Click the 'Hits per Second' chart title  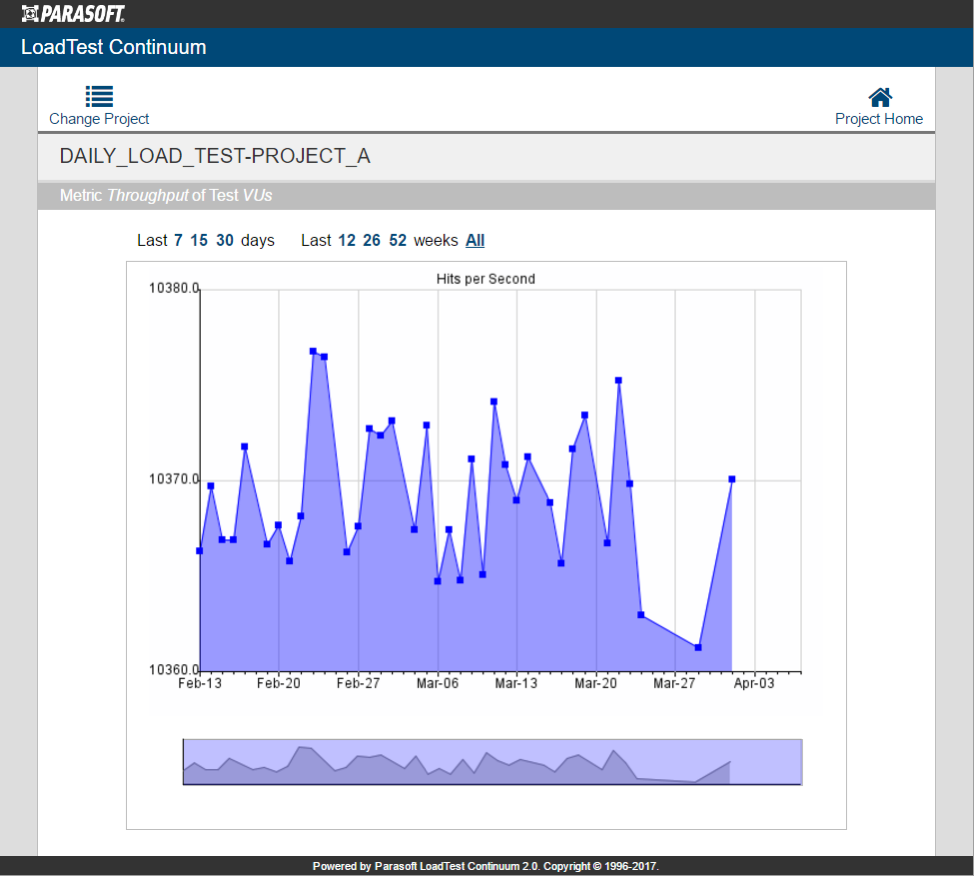point(486,279)
